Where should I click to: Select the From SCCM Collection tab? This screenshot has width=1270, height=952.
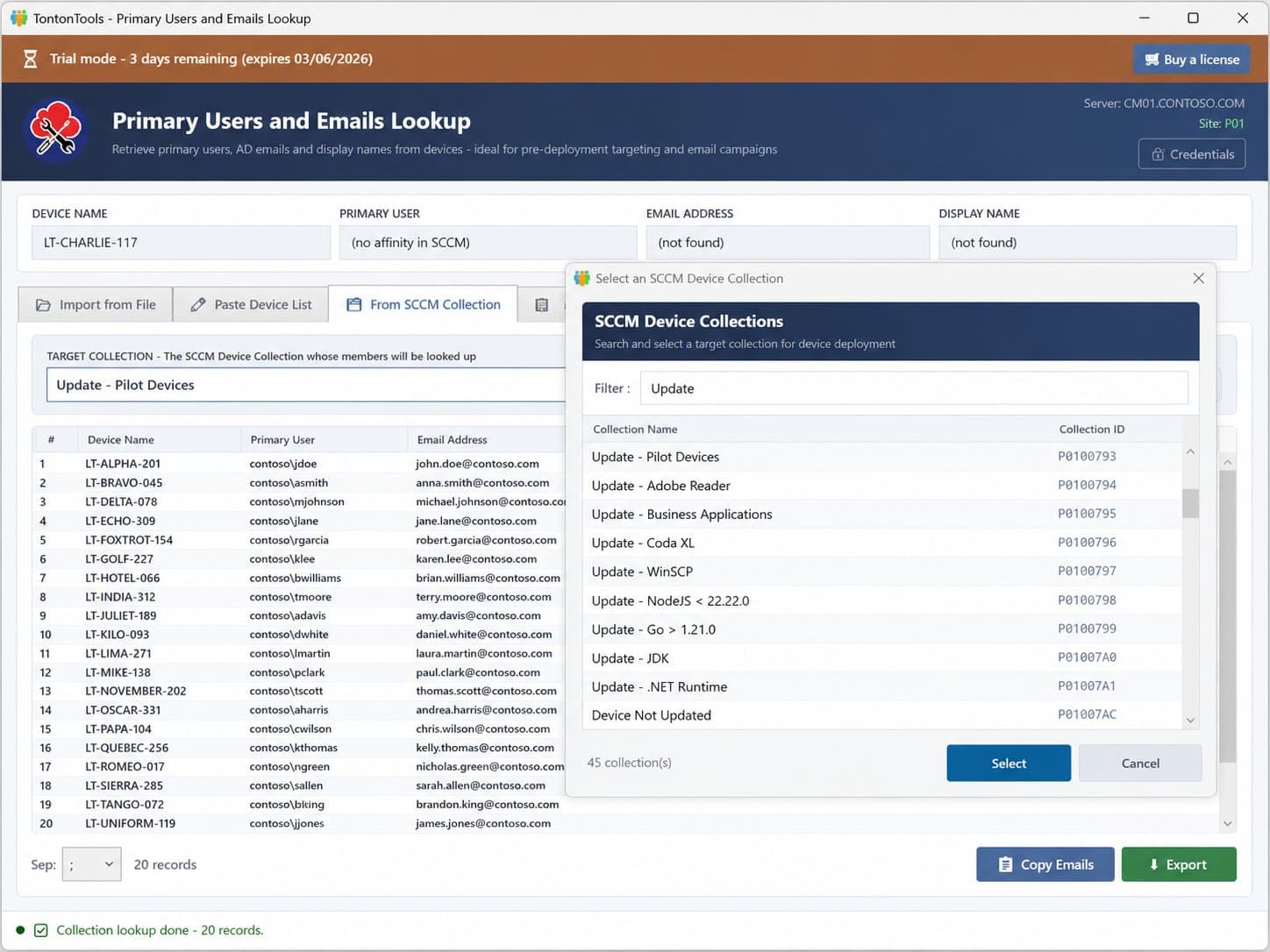[424, 304]
